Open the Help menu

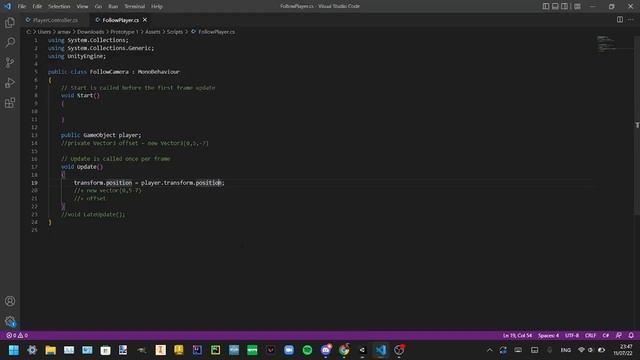pos(157,6)
